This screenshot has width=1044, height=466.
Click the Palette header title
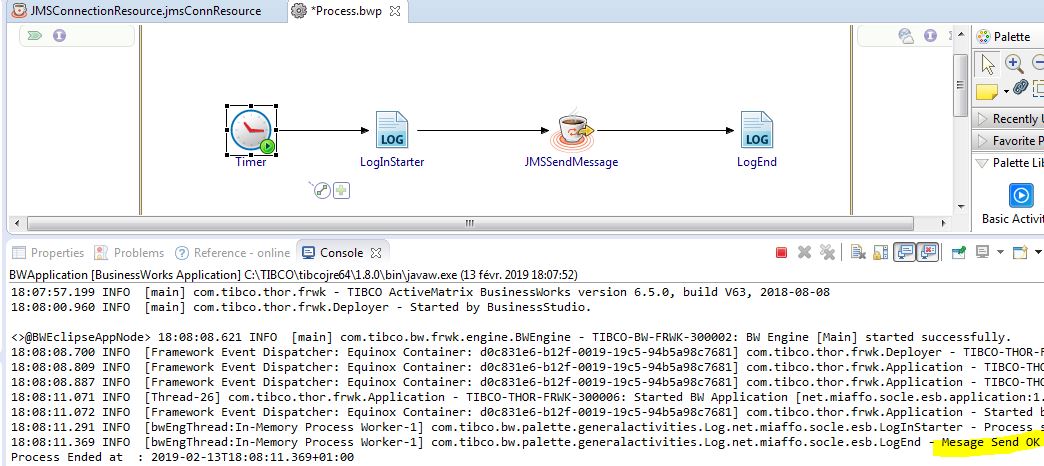pyautogui.click(x=1011, y=37)
